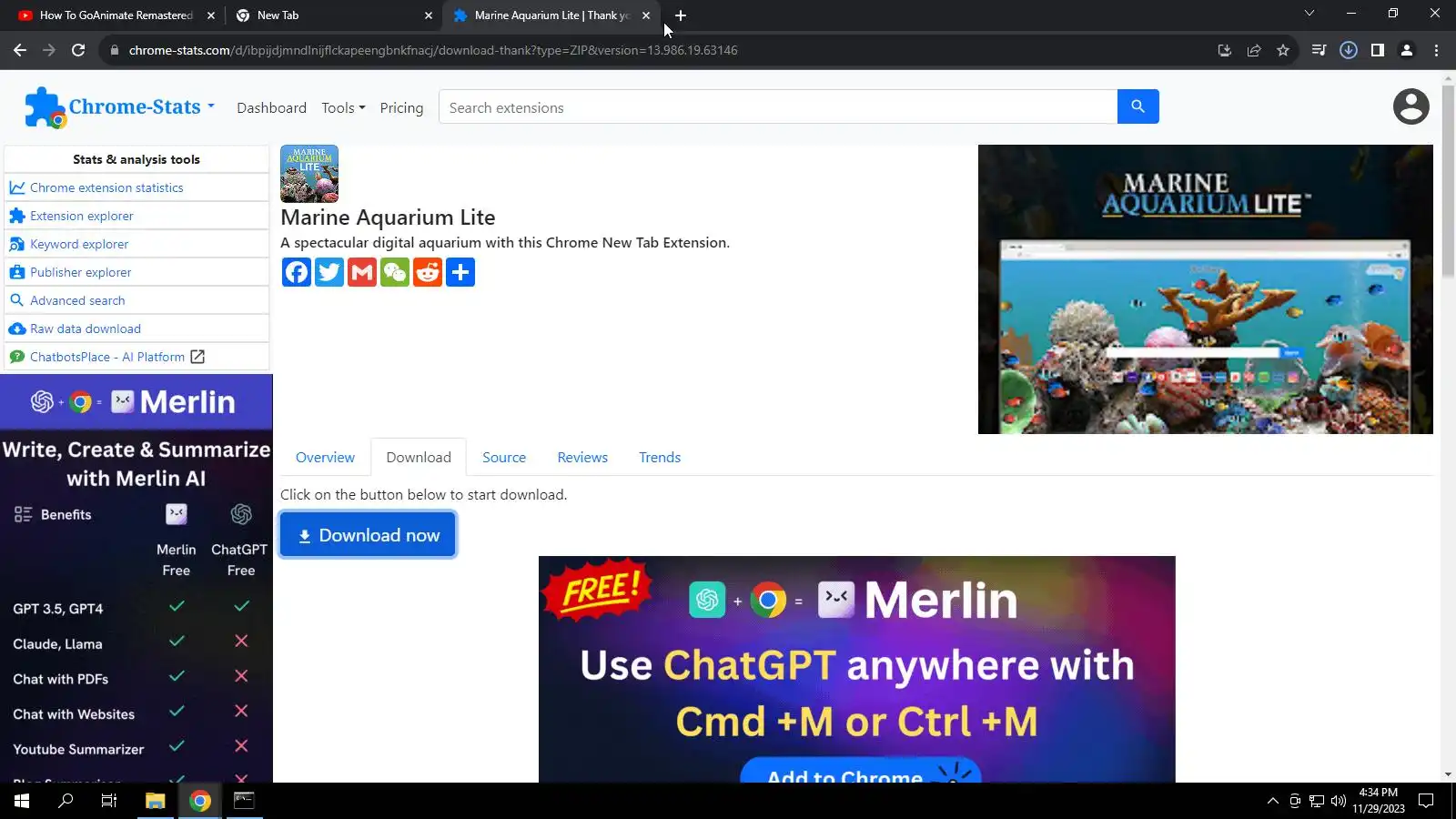Share the extension via Gmail
This screenshot has width=1456, height=819.
[x=362, y=272]
